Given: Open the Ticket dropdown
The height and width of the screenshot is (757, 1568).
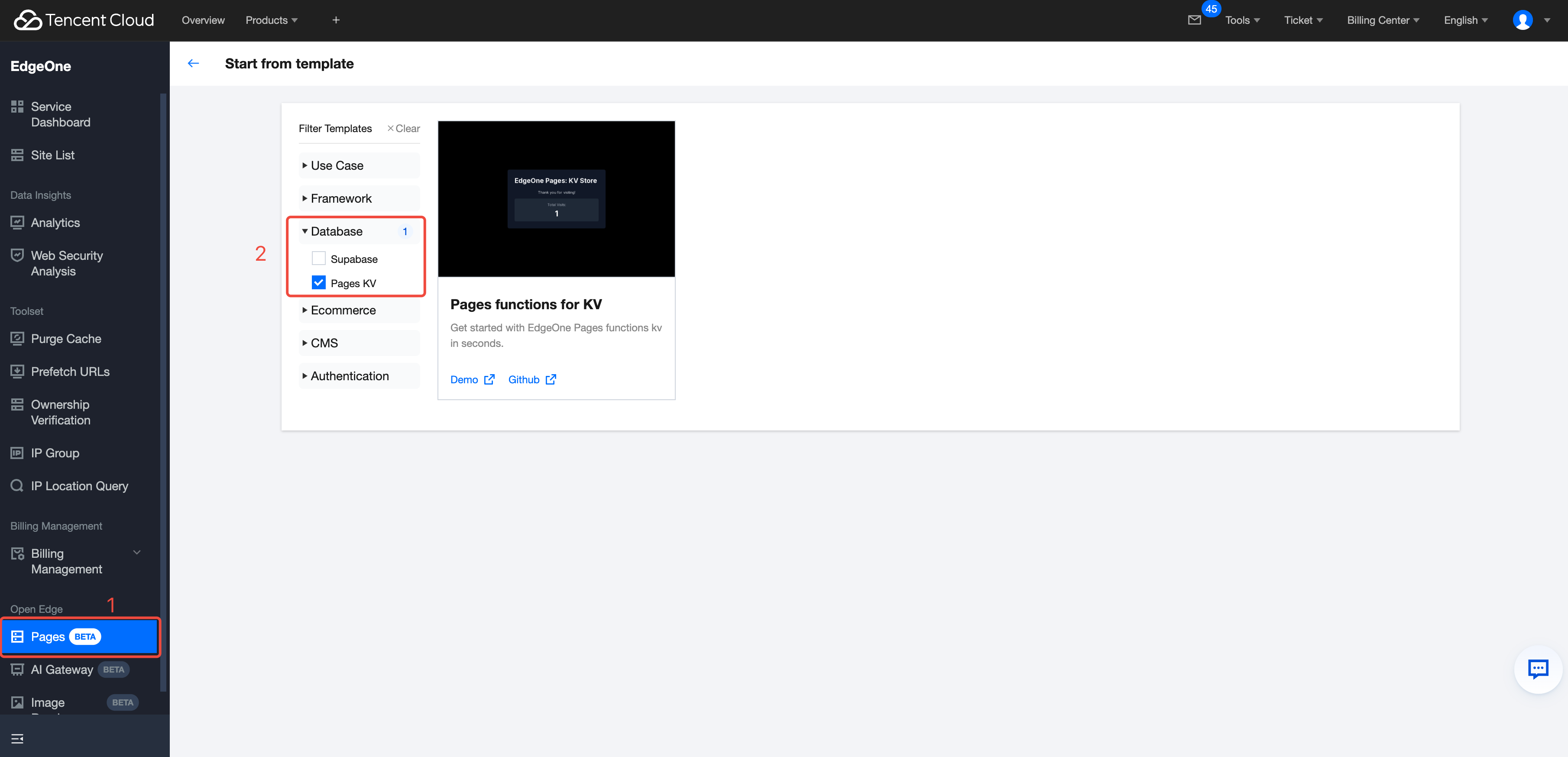Looking at the screenshot, I should tap(1303, 20).
